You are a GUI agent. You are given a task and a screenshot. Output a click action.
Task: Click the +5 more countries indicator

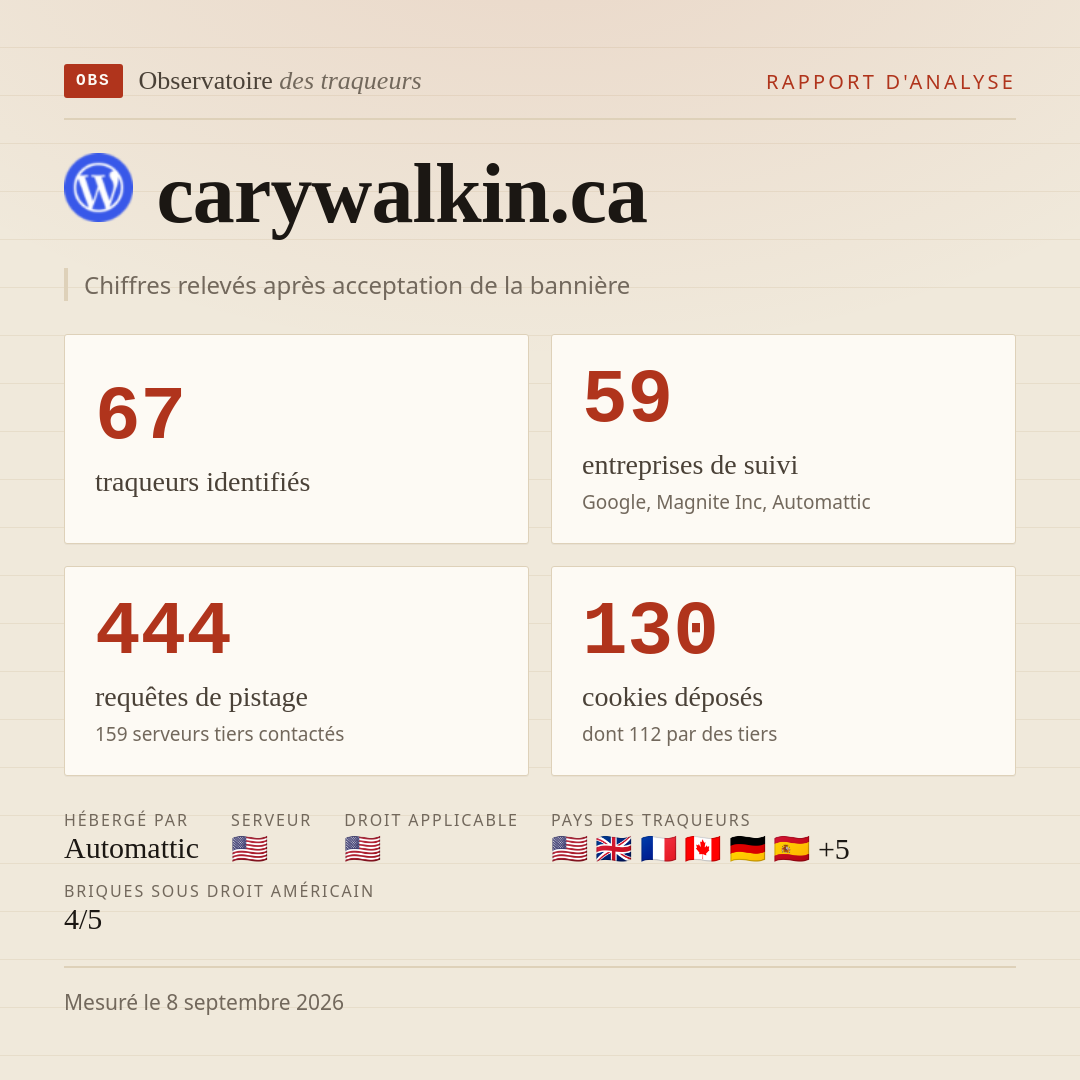(x=833, y=849)
